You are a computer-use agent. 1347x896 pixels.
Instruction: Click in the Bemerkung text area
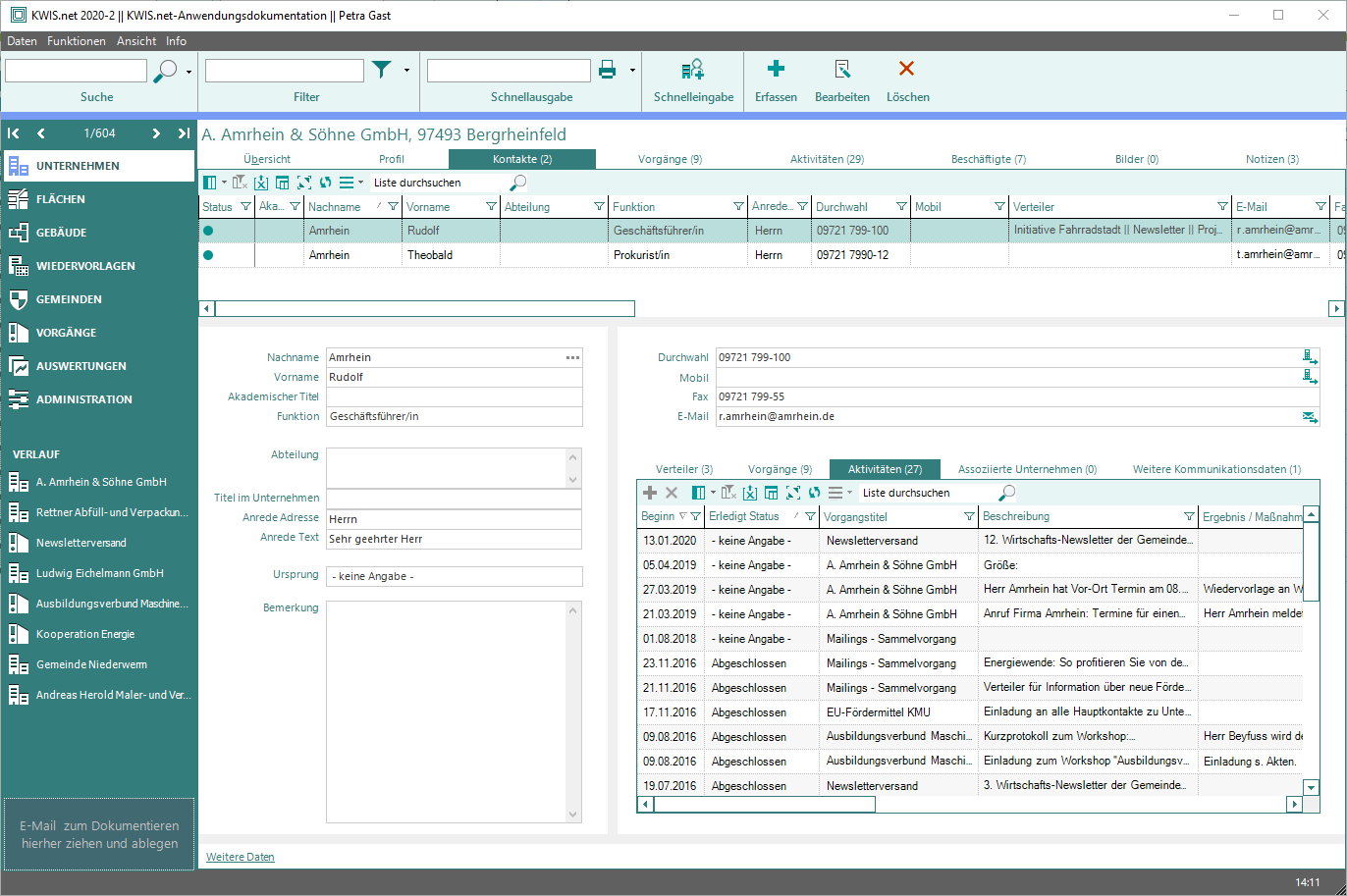(x=455, y=712)
